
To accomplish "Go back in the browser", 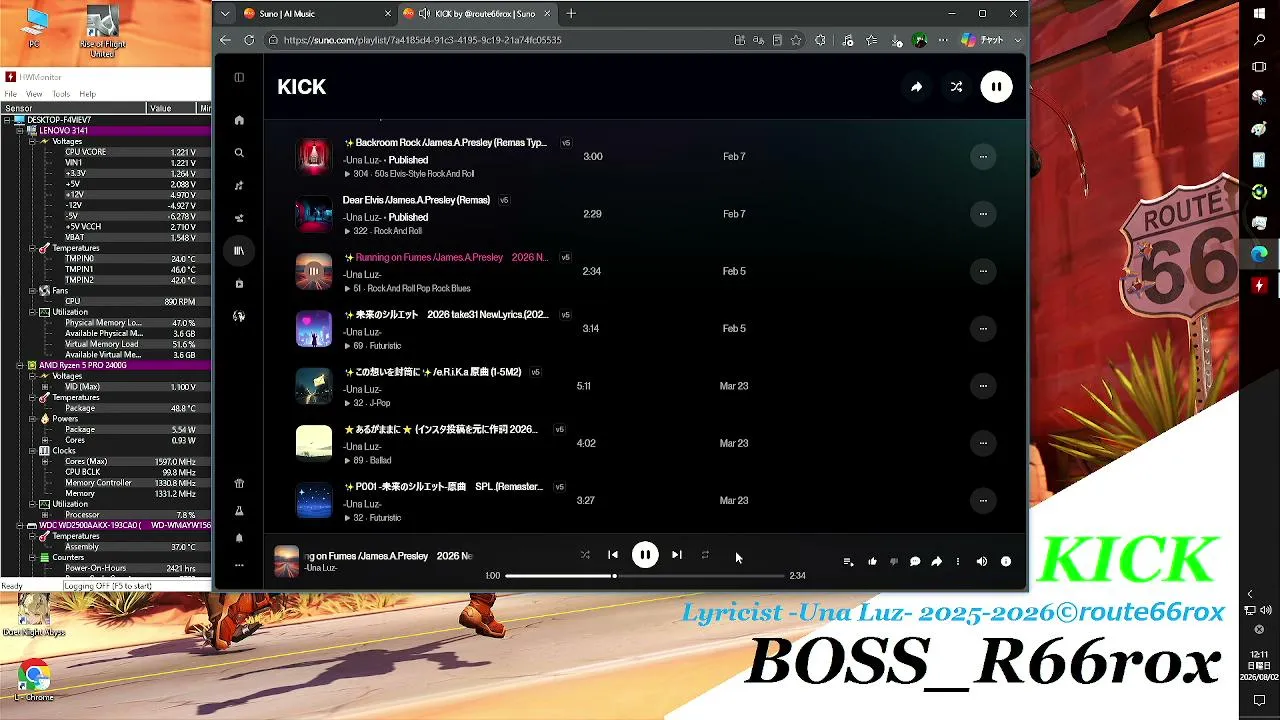I will point(225,40).
